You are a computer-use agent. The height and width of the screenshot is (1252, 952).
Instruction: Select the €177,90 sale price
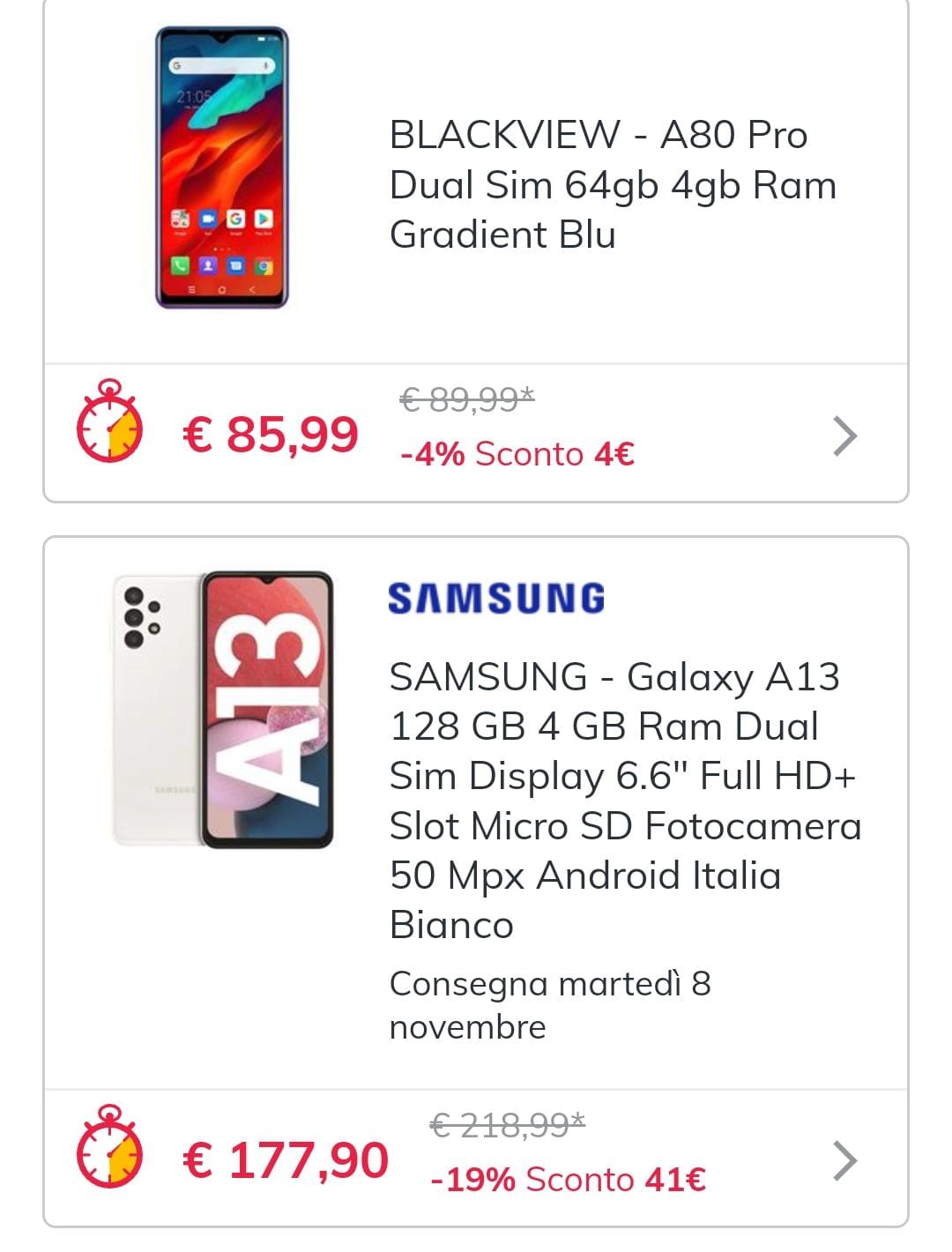click(x=285, y=1159)
